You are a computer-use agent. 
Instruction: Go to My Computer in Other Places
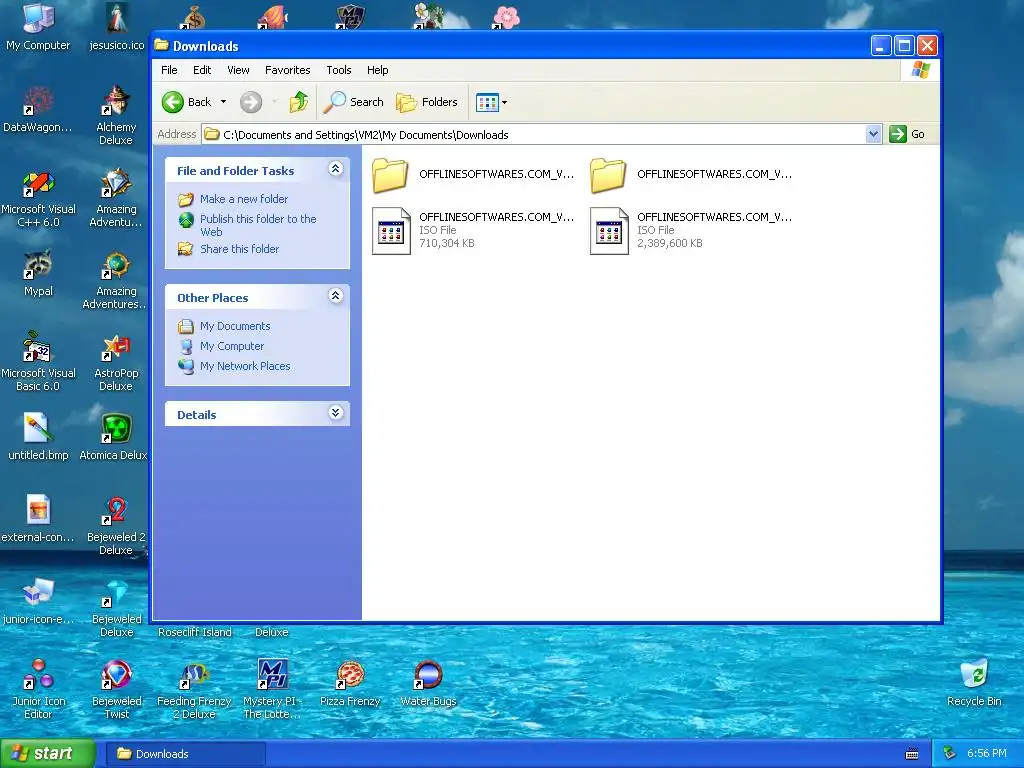pyautogui.click(x=232, y=346)
